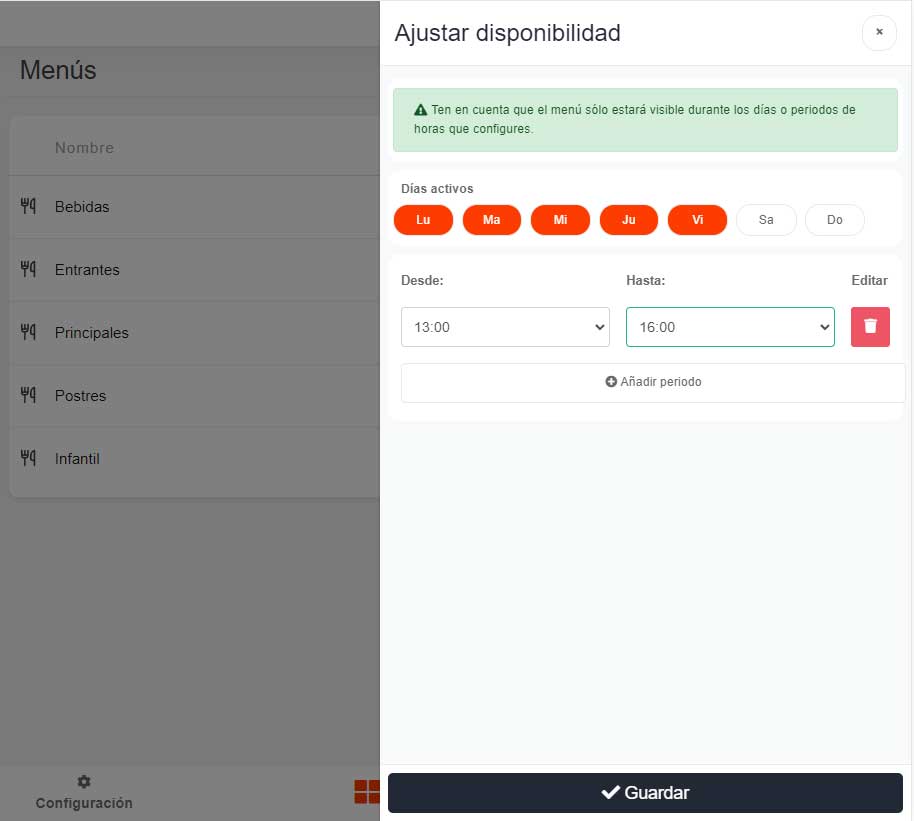Click the orange grid icon in bottom bar
914x821 pixels.
pyautogui.click(x=367, y=792)
